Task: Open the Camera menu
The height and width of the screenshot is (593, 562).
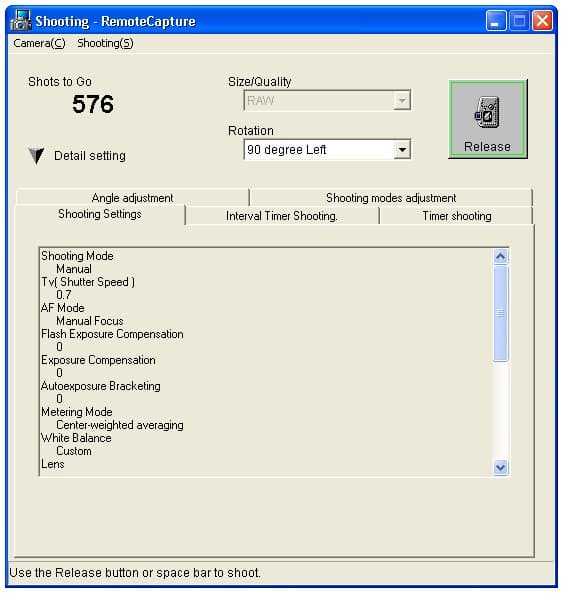Action: (39, 43)
